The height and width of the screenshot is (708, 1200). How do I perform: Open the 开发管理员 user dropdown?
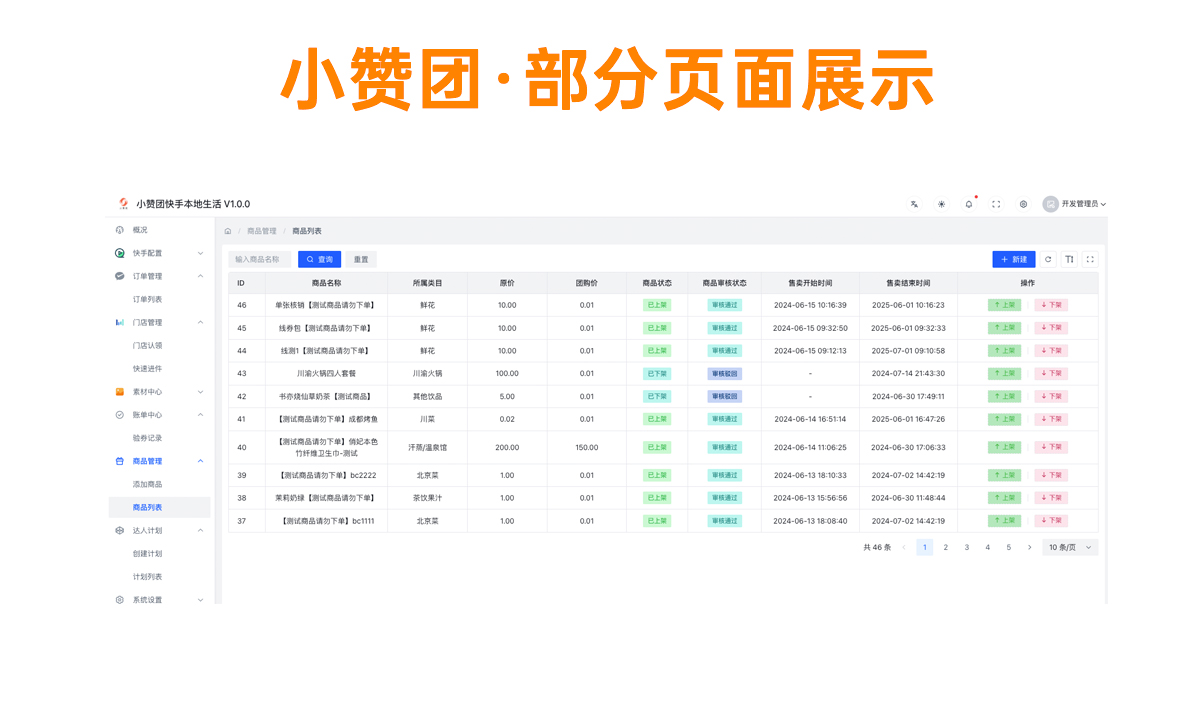click(1075, 204)
